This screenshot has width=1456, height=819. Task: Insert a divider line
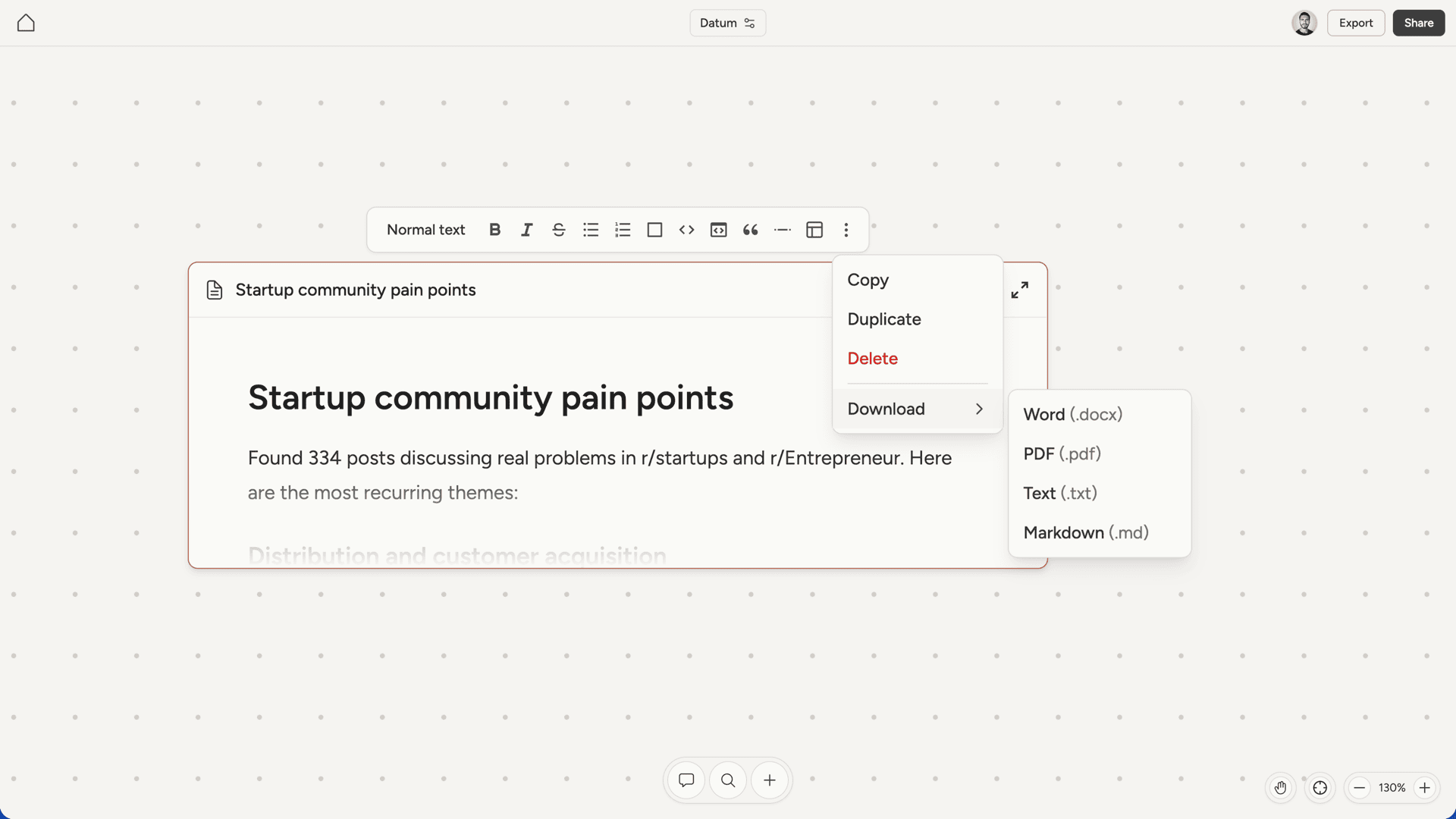[x=782, y=230]
